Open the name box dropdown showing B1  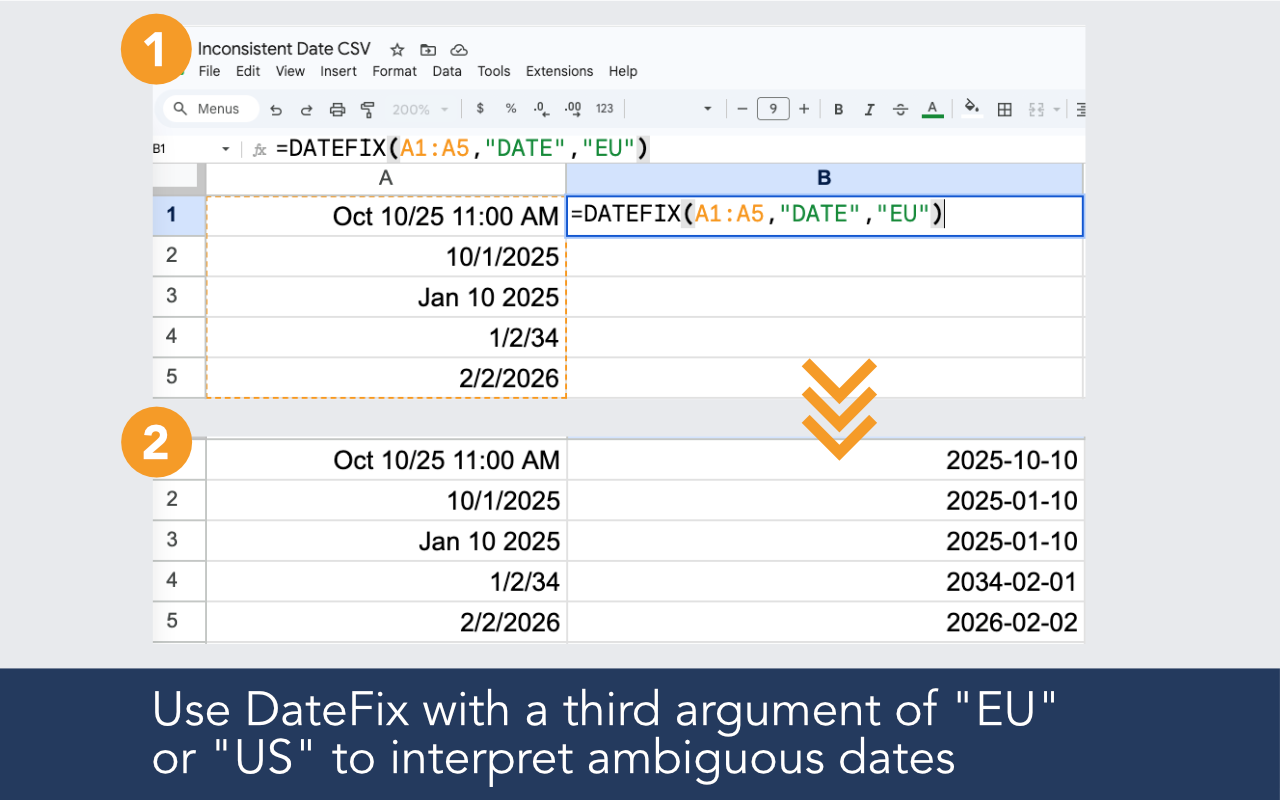click(225, 147)
